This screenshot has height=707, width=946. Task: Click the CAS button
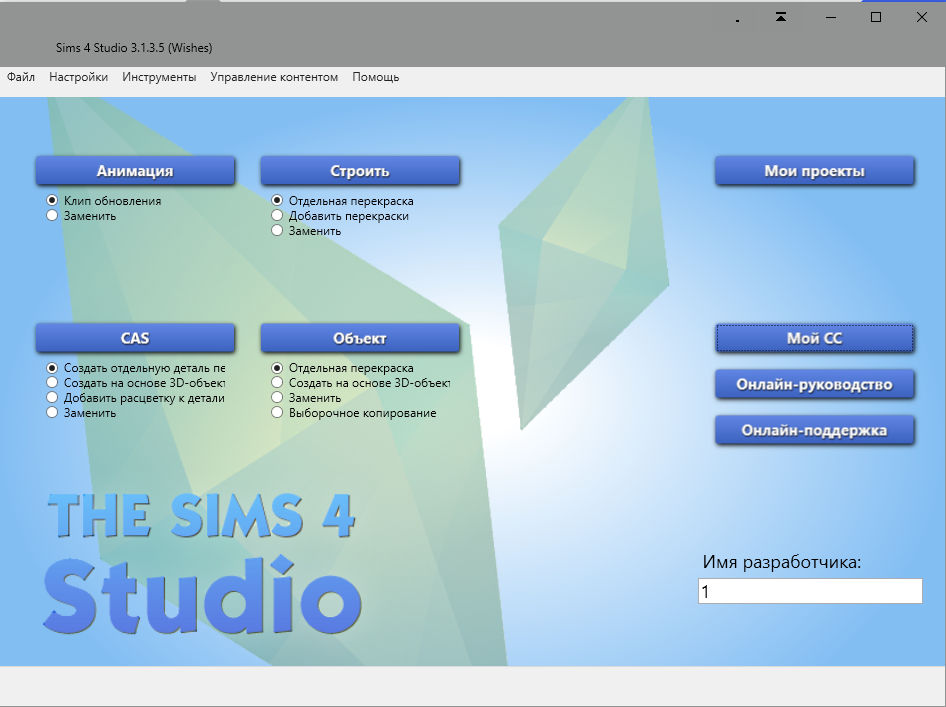136,338
